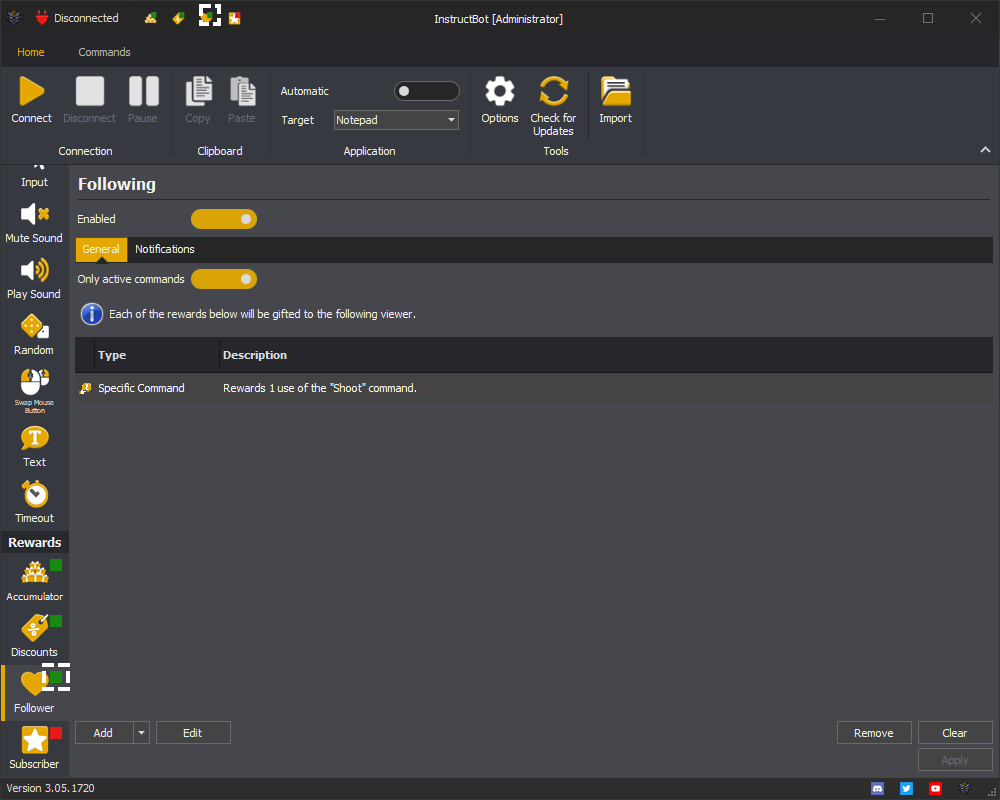Click the info icon beside rewards hint

coord(92,314)
